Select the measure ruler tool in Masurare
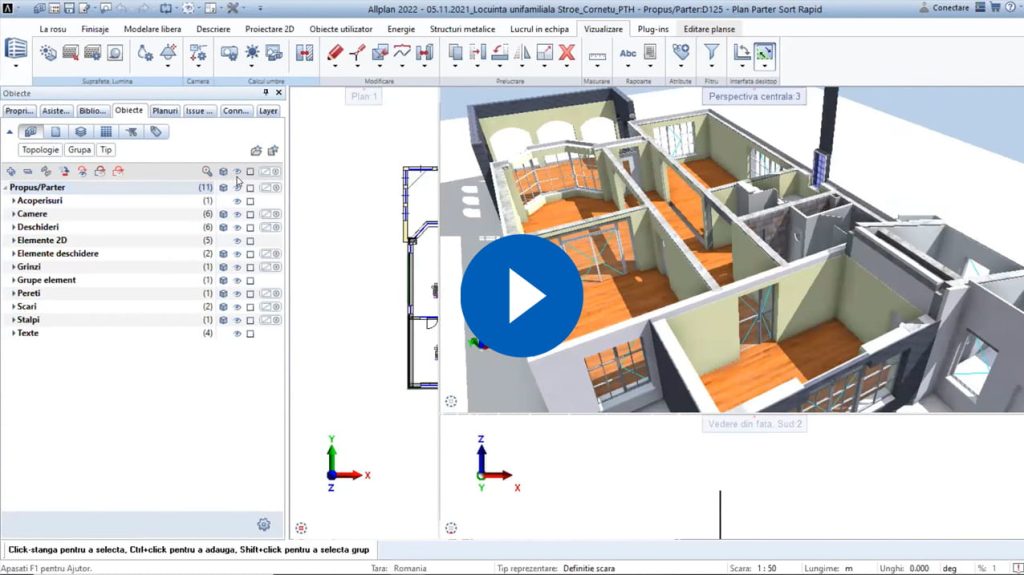 598,54
